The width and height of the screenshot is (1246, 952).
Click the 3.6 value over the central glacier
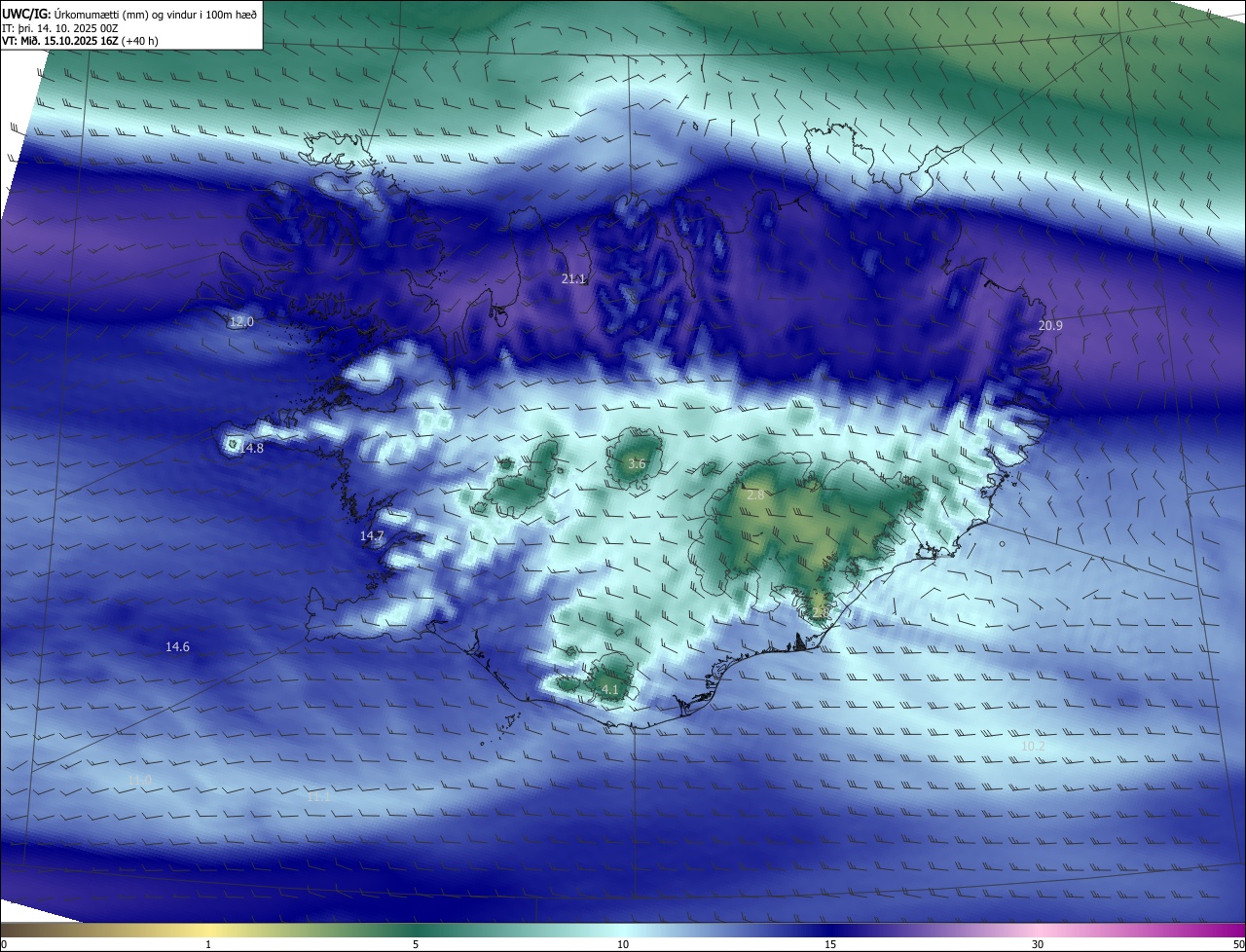coord(637,464)
